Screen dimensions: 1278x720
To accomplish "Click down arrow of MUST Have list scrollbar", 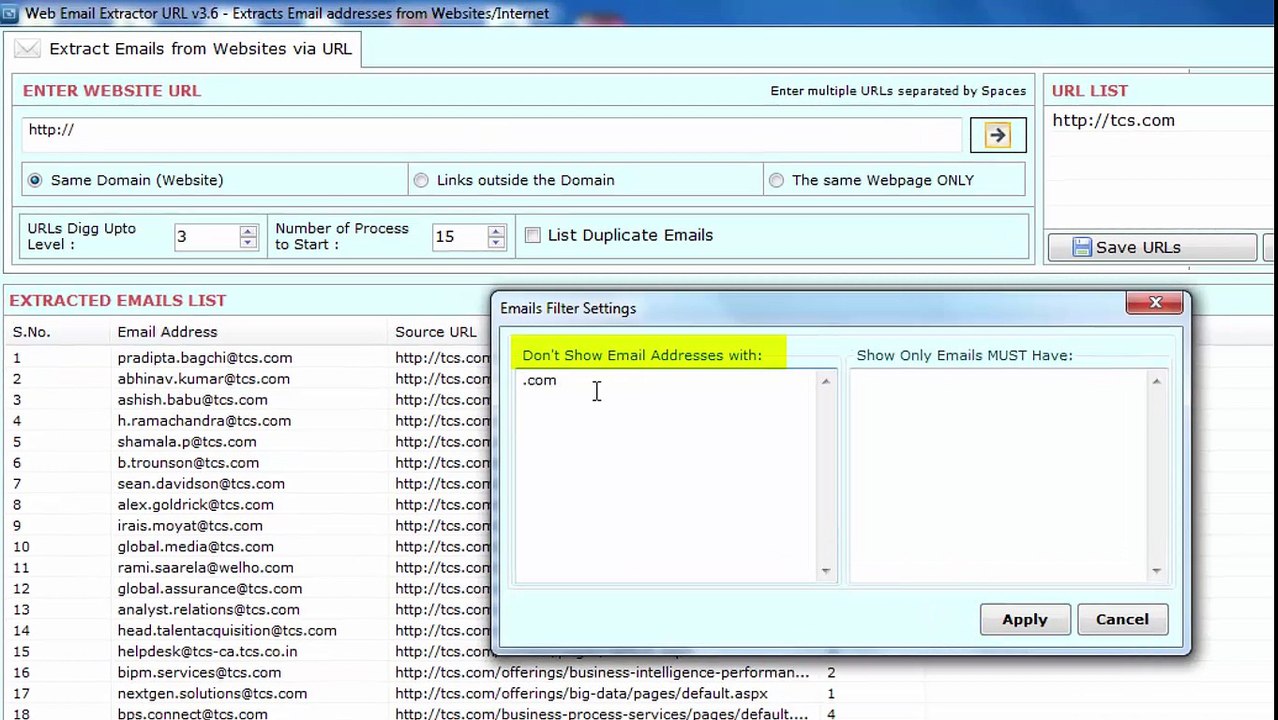I will tap(1156, 571).
